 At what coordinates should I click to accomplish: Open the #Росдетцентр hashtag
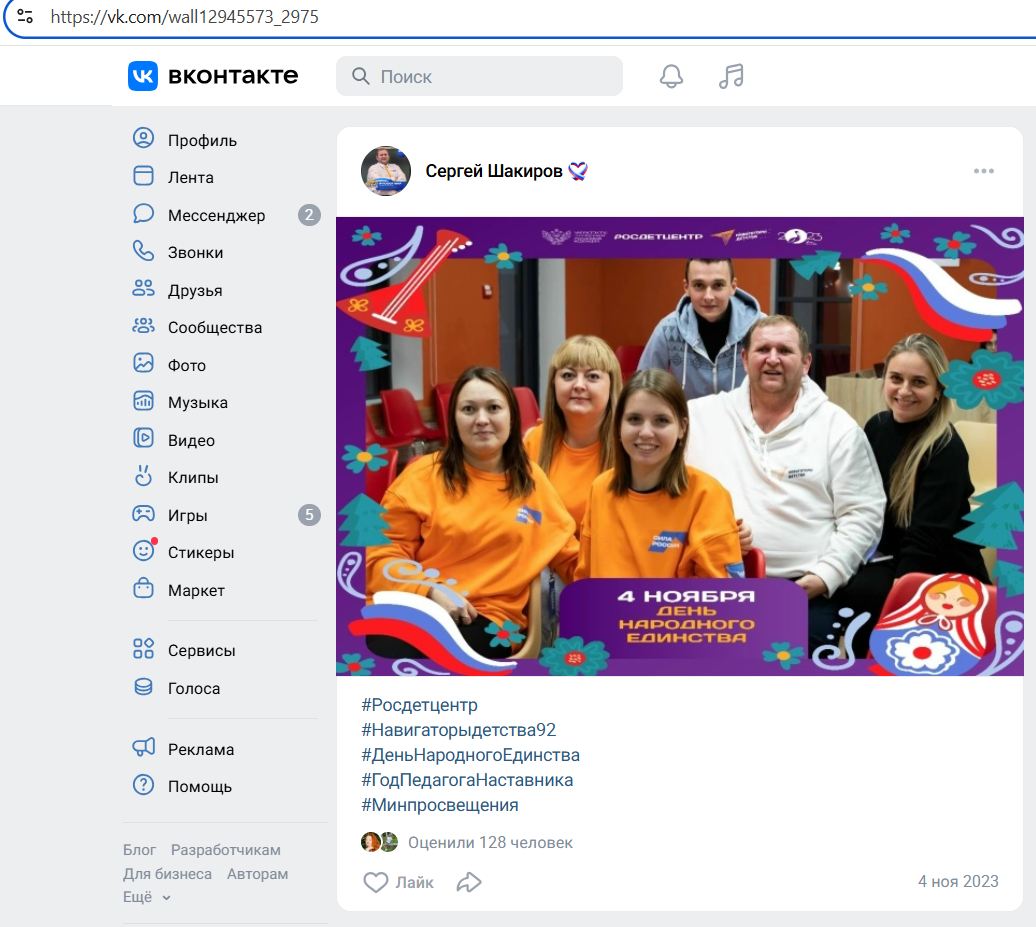click(x=420, y=705)
